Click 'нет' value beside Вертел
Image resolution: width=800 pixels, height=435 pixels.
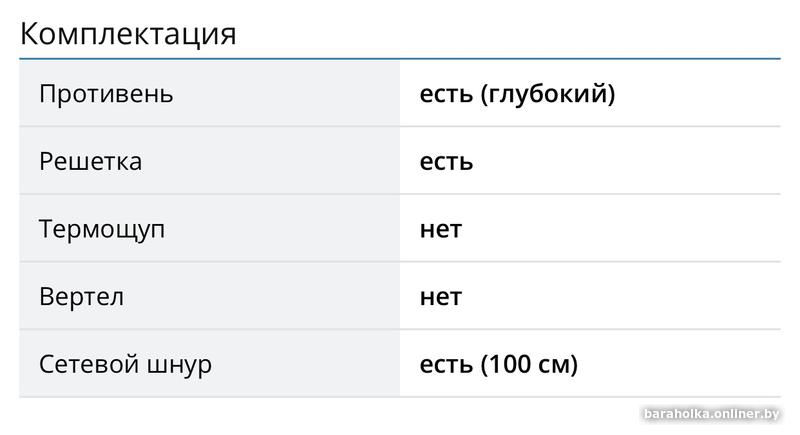[x=440, y=297]
